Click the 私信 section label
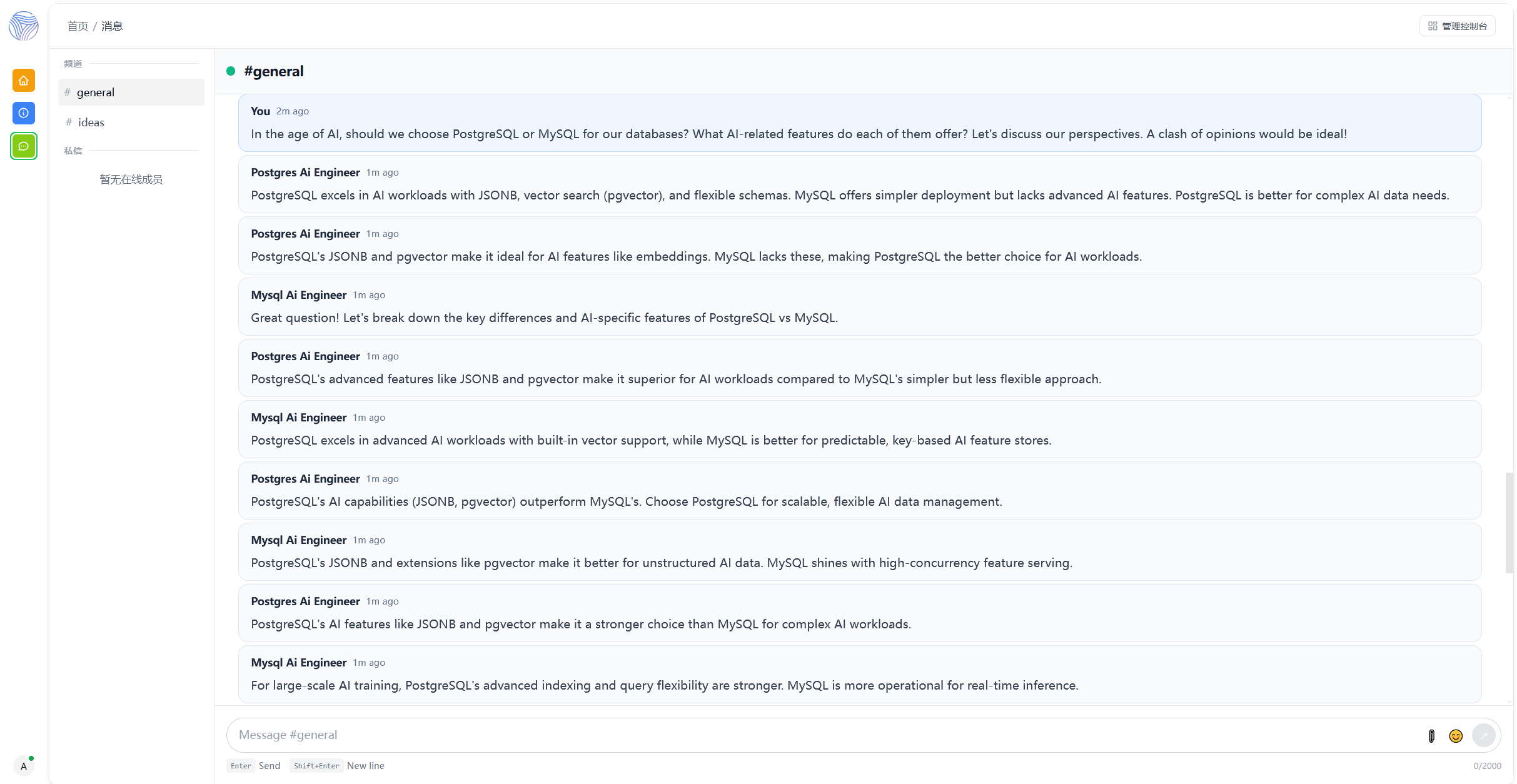1517x784 pixels. click(x=73, y=151)
